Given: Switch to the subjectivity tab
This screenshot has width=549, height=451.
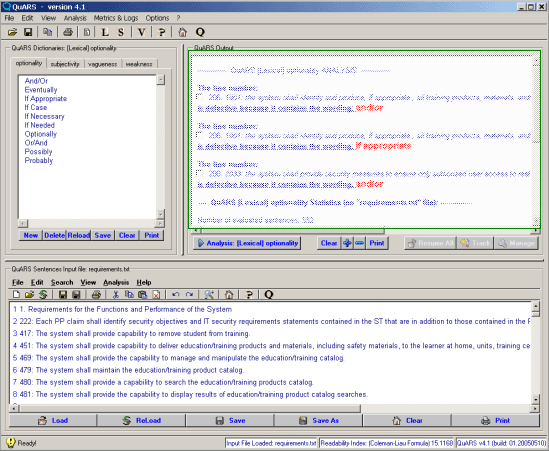Looking at the screenshot, I should [65, 64].
